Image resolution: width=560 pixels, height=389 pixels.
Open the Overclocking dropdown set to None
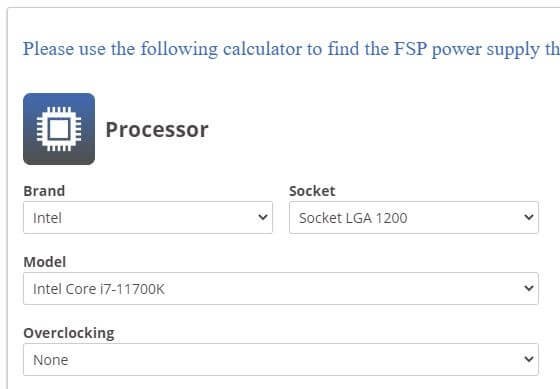(x=281, y=359)
